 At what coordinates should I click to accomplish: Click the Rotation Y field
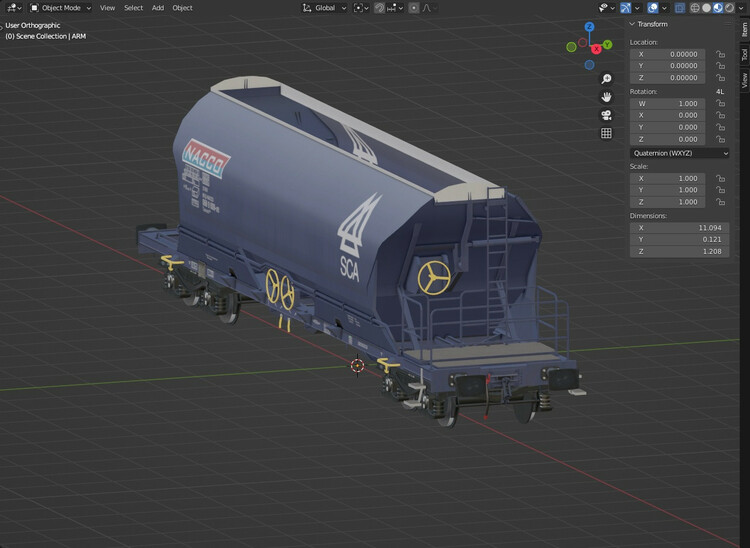click(x=667, y=127)
